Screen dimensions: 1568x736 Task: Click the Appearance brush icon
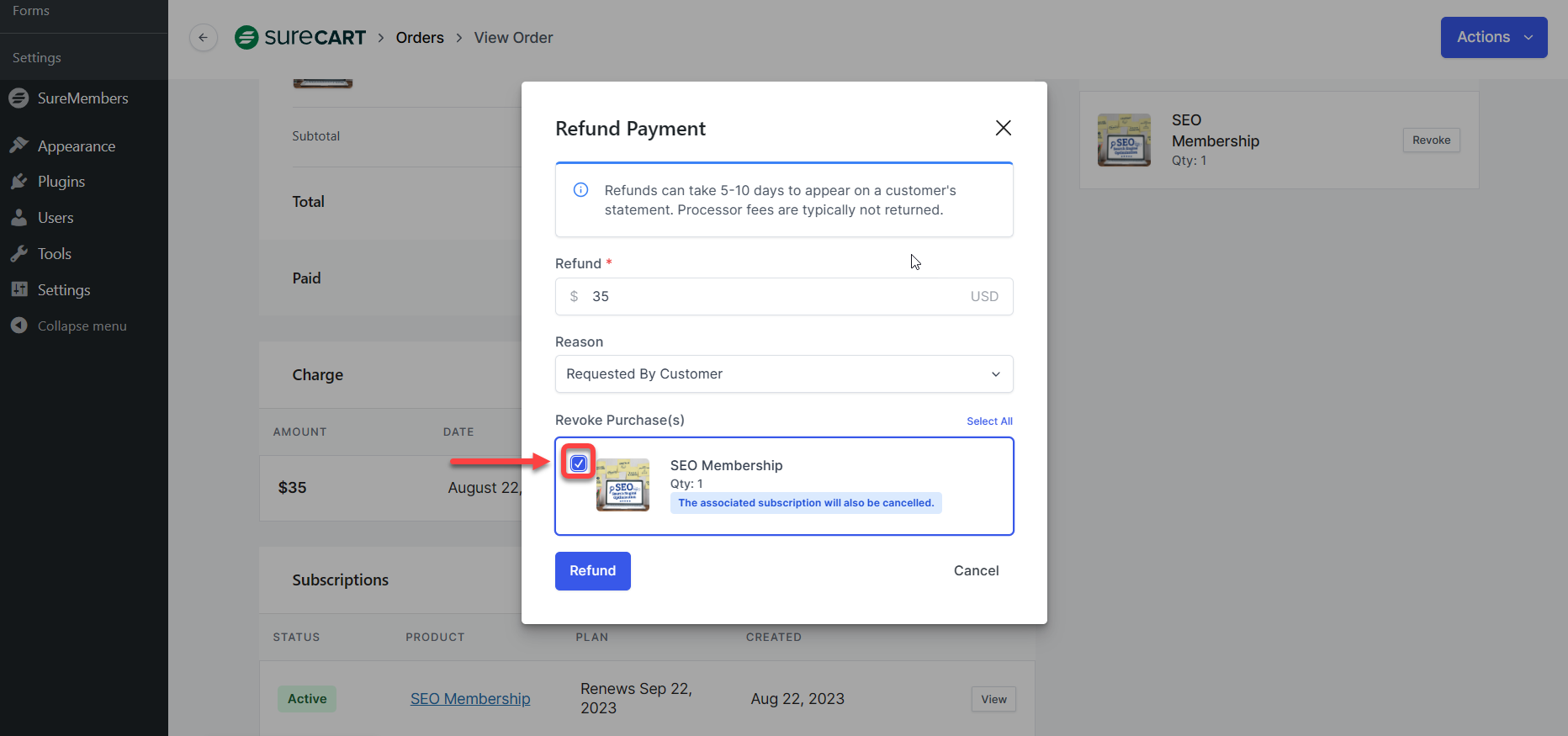(x=19, y=146)
